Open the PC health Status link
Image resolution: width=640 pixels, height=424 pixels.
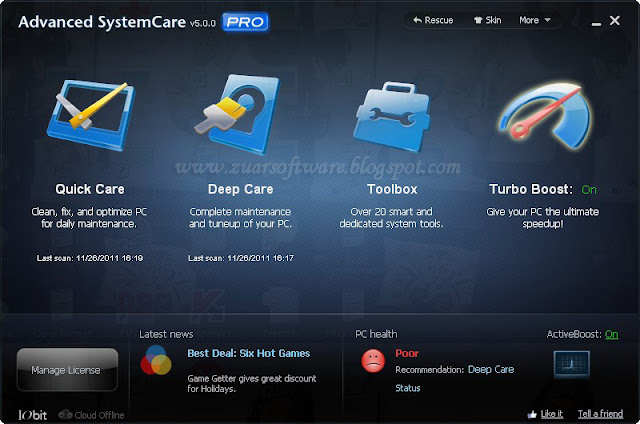pos(407,388)
